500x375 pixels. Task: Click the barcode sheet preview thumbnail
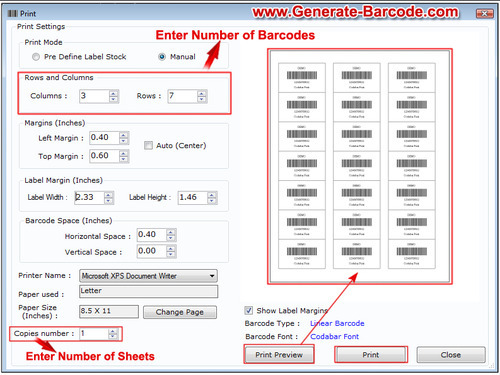click(x=360, y=166)
